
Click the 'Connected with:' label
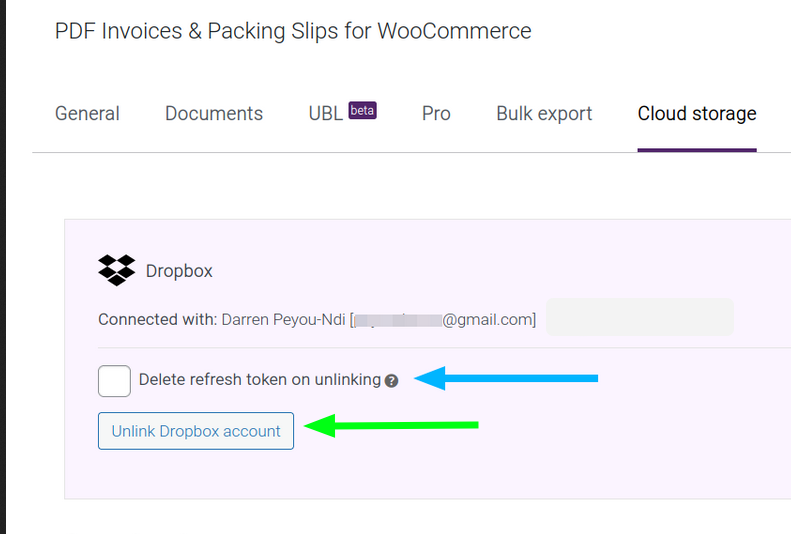click(x=157, y=320)
